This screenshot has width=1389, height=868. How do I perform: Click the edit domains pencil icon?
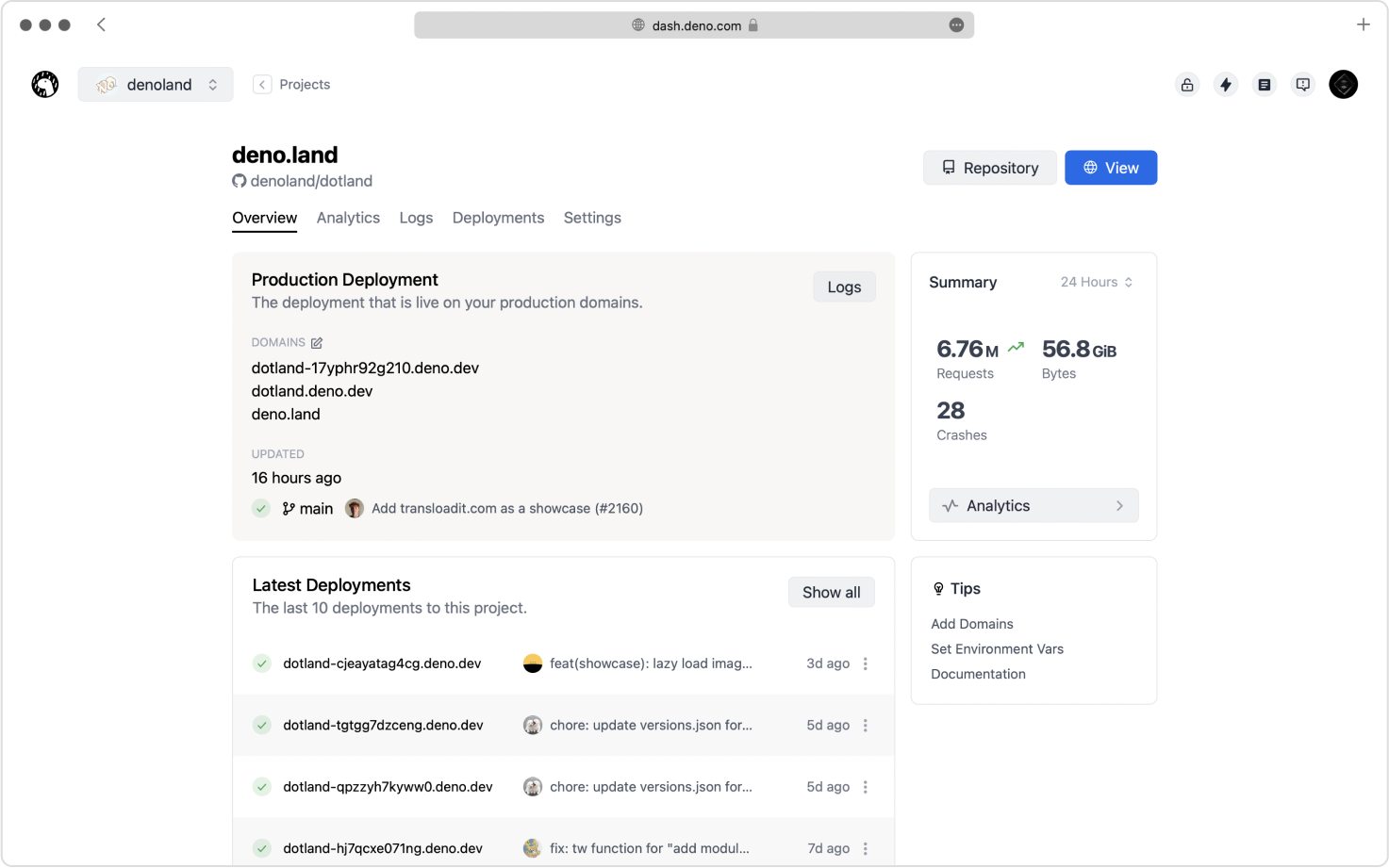(x=317, y=343)
